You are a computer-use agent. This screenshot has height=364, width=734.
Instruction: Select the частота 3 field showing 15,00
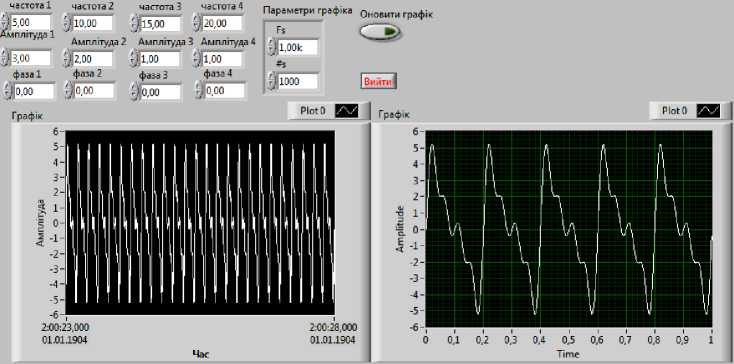[160, 23]
